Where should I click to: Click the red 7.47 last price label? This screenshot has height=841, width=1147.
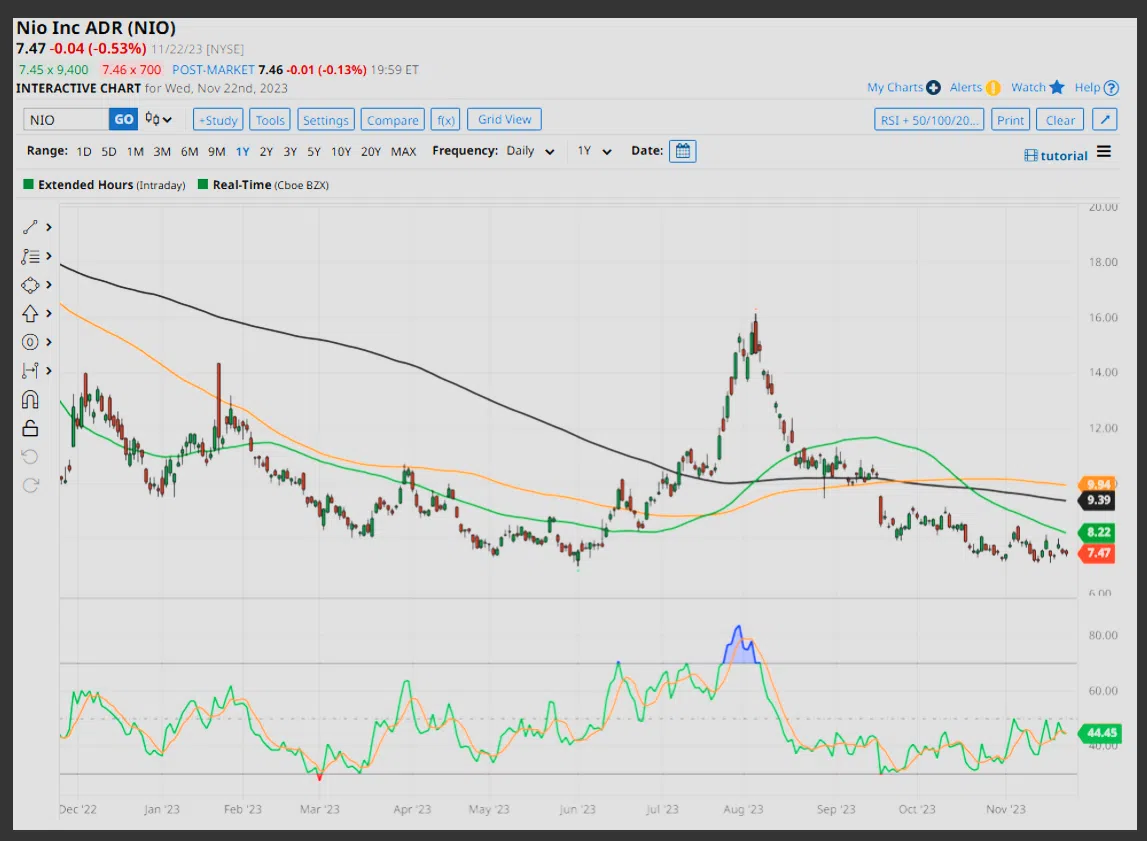tap(1098, 553)
